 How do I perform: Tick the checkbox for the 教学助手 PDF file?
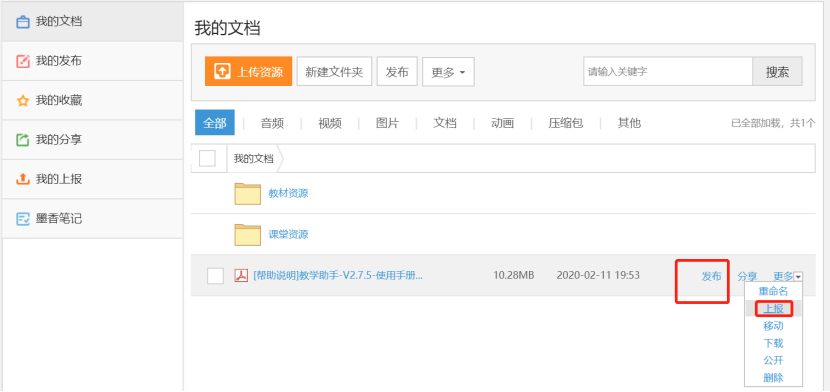[215, 276]
